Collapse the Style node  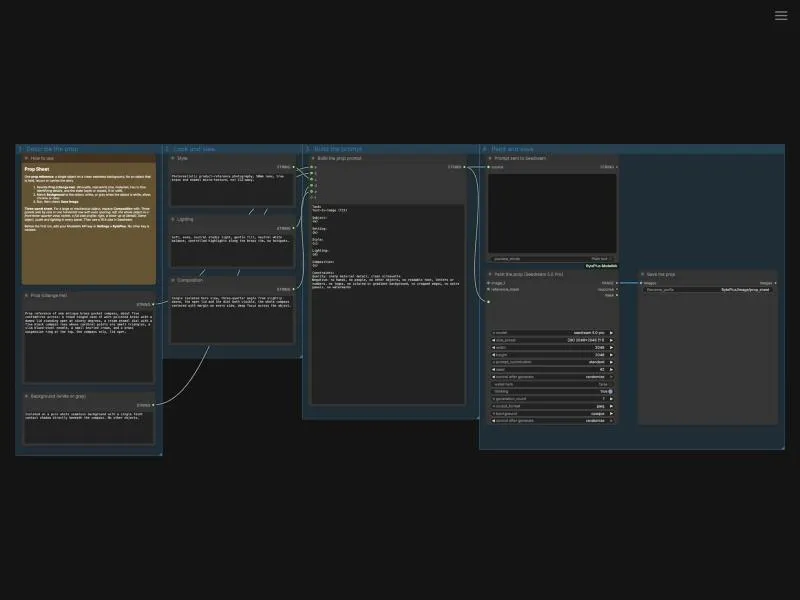pyautogui.click(x=173, y=158)
